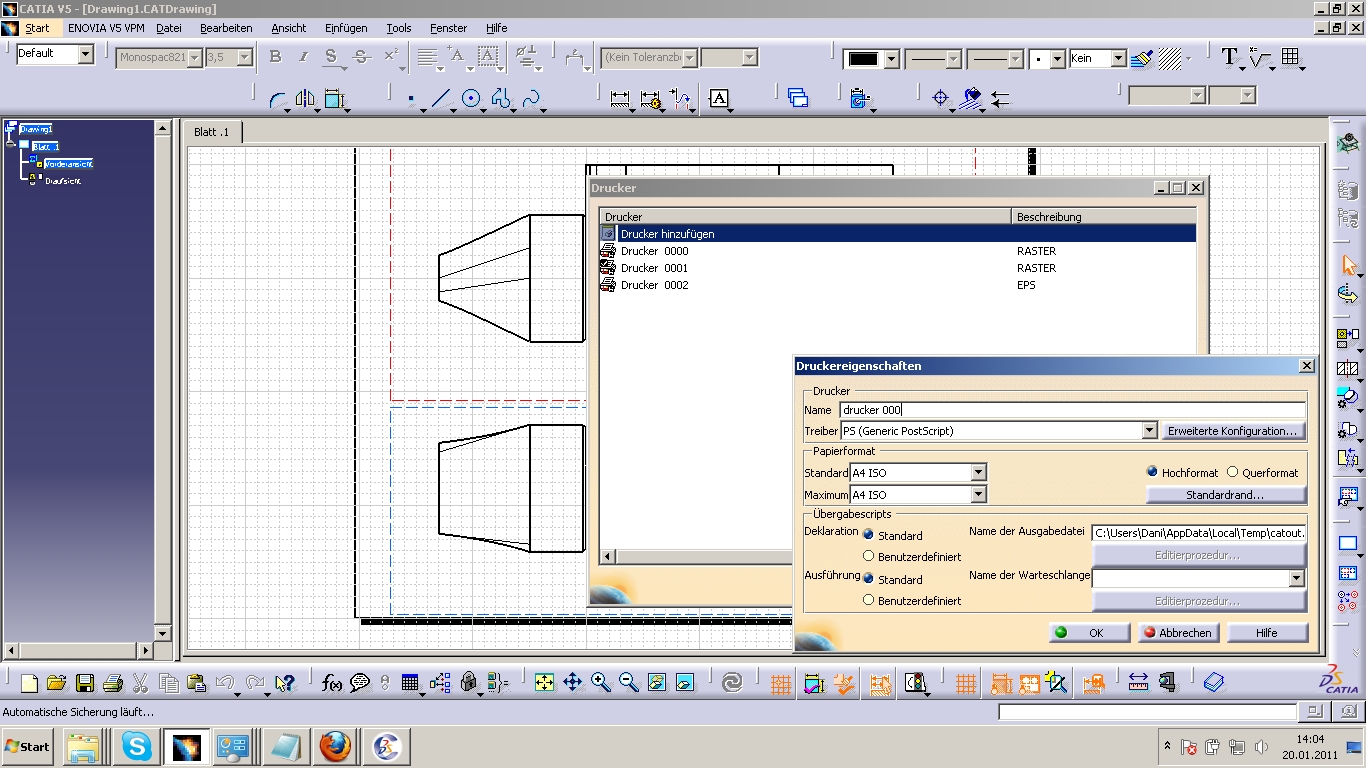
Task: Open the Datei menu
Action: pyautogui.click(x=169, y=28)
